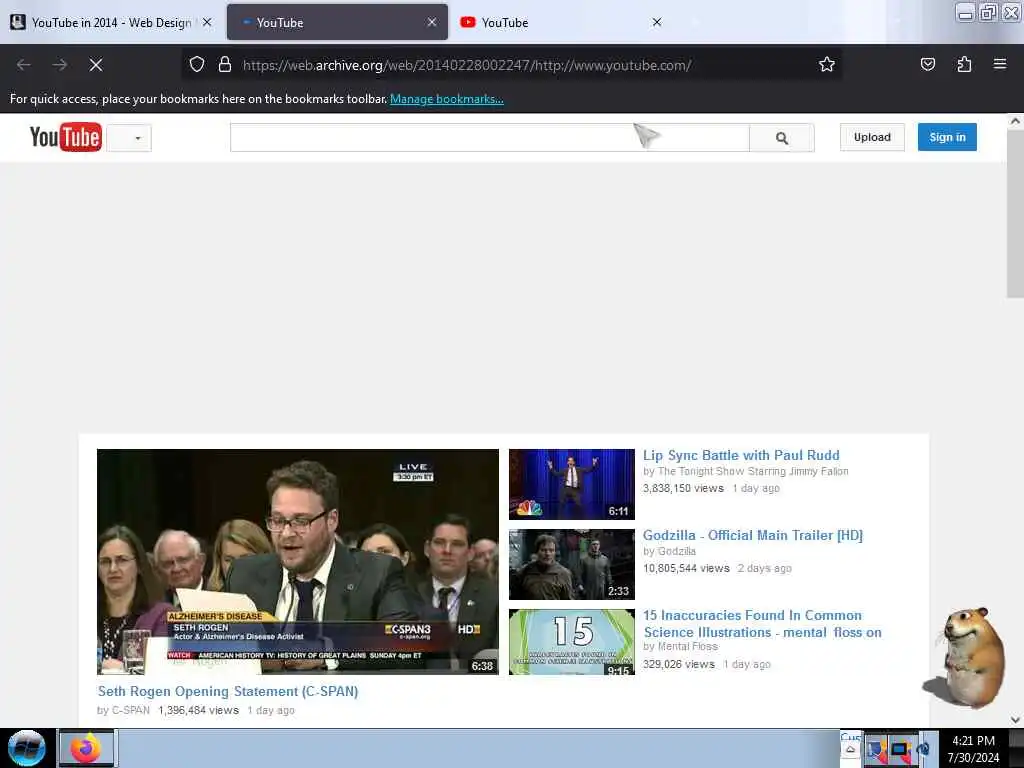Open 'Seth Rogen Opening Statement (C-SPAN)' title link
This screenshot has height=768, width=1024.
(228, 692)
